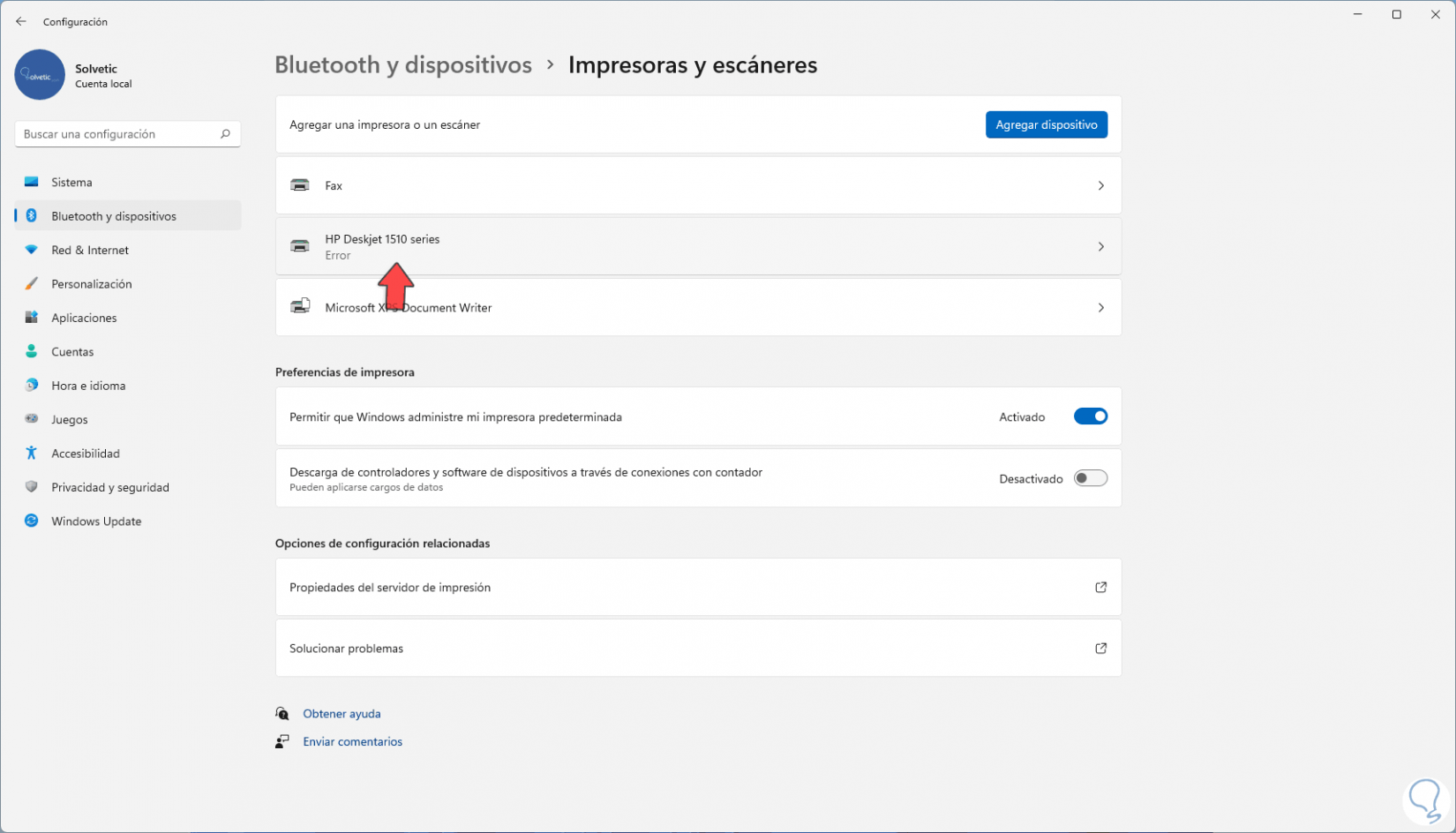The height and width of the screenshot is (833, 1456).
Task: Open Red & Internet settings section
Action: (x=90, y=250)
